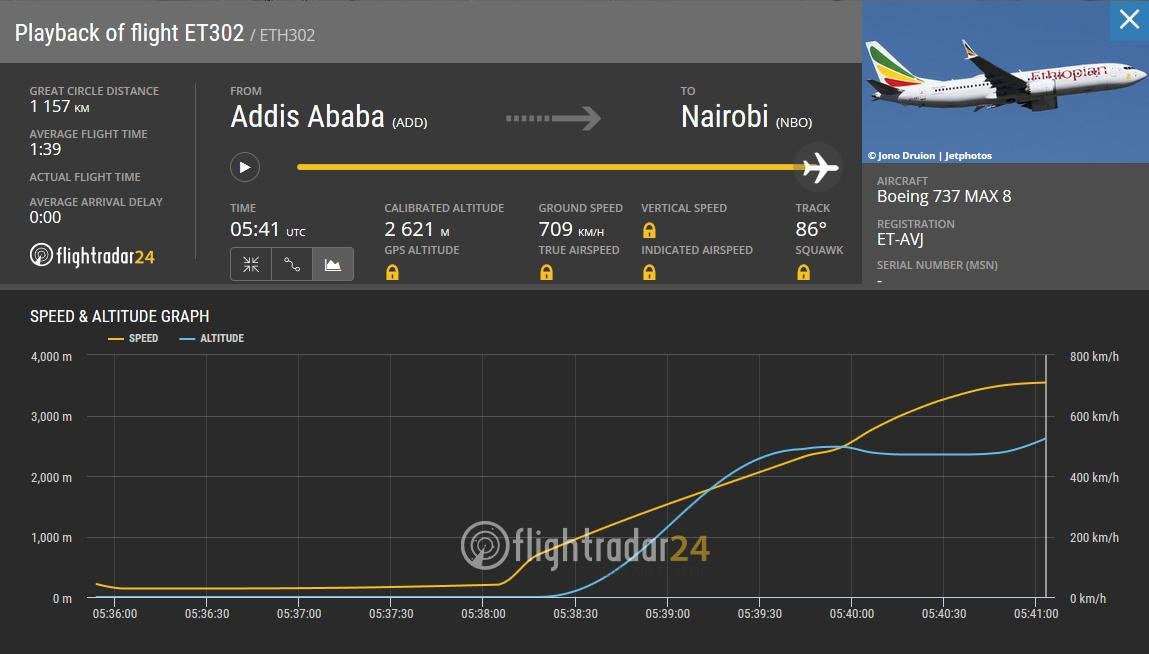Toggle the ALTITUDE series in graph legend
Image resolution: width=1149 pixels, height=654 pixels.
212,338
